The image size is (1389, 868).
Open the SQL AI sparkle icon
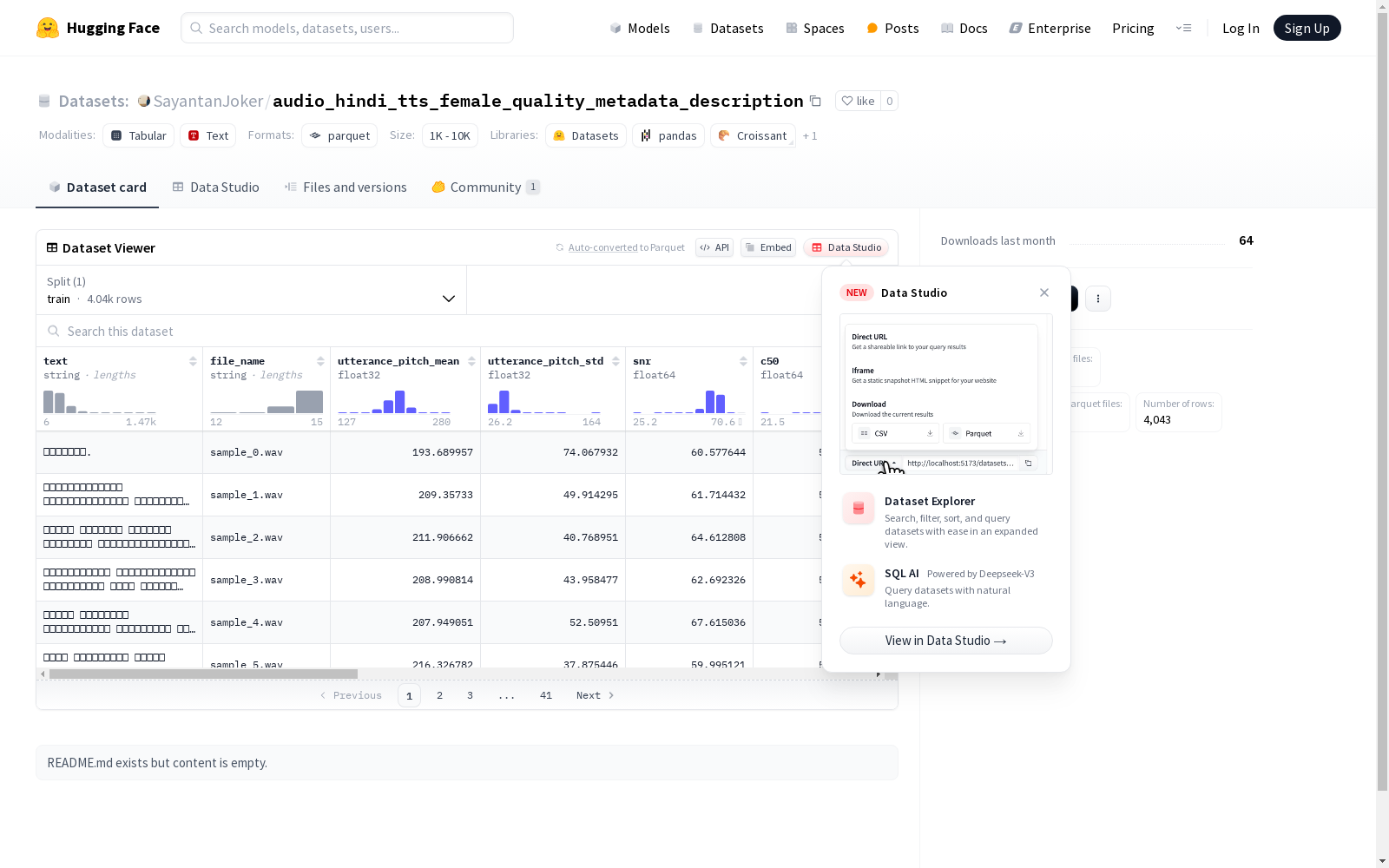click(859, 580)
